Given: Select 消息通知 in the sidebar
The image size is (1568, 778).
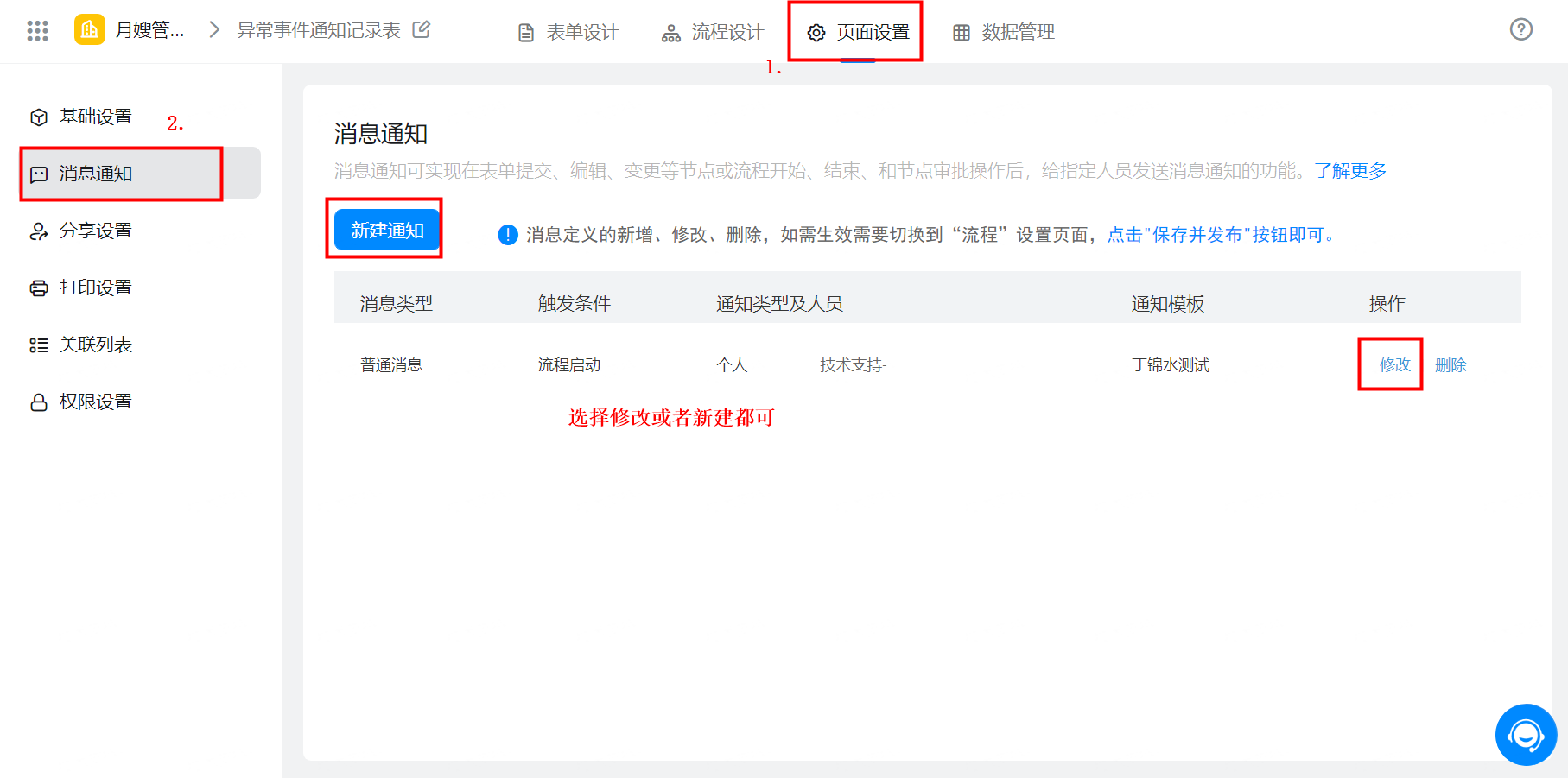Looking at the screenshot, I should [140, 174].
